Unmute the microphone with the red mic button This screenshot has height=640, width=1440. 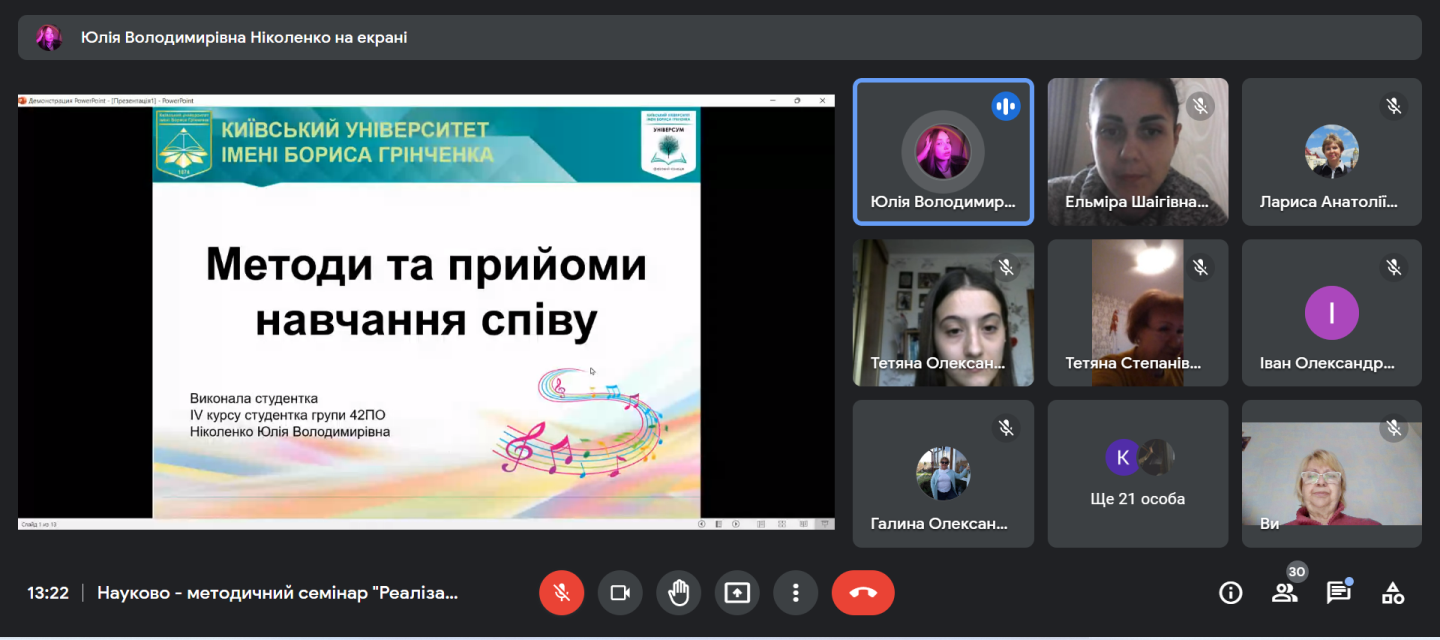click(561, 593)
